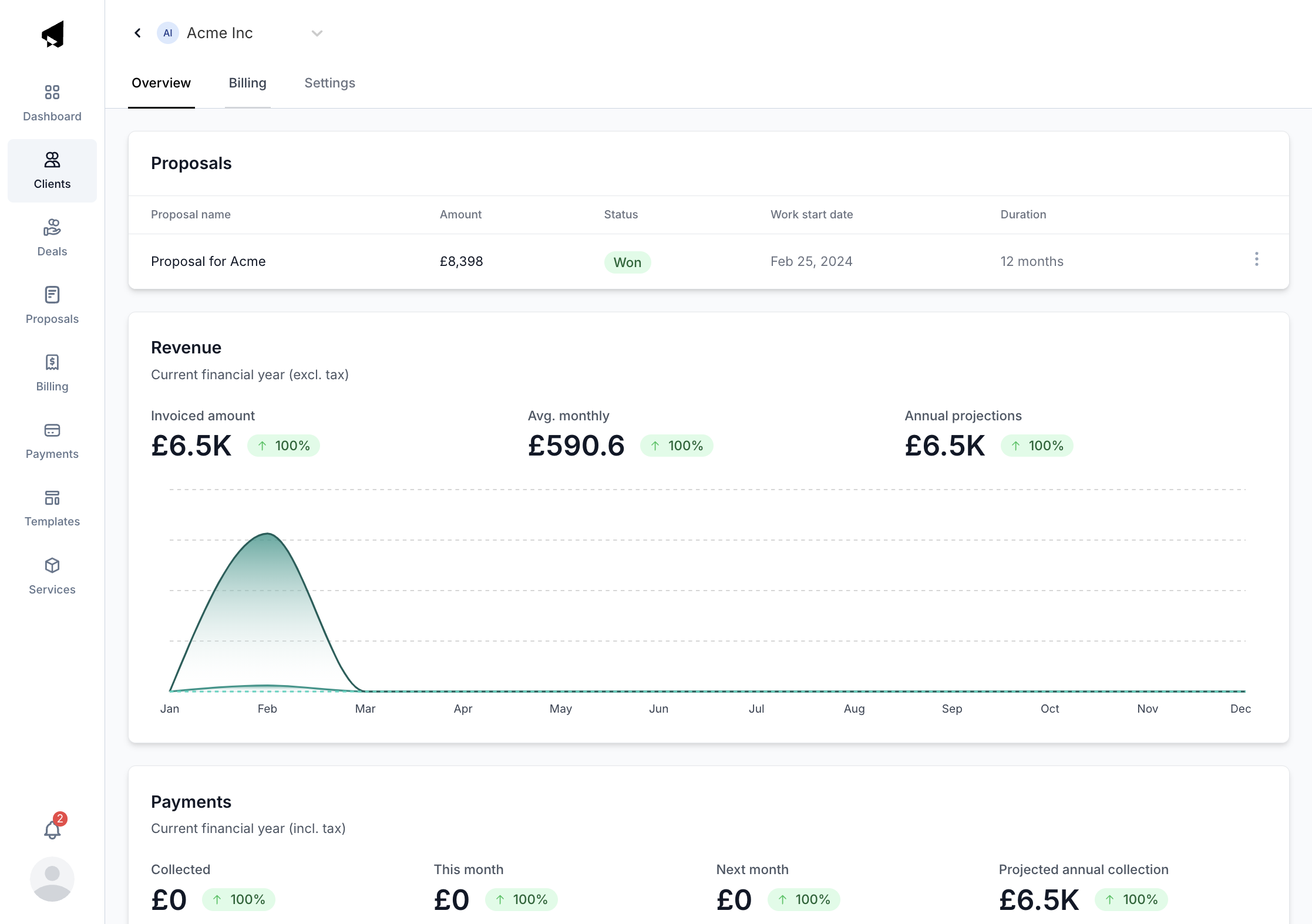The width and height of the screenshot is (1312, 924).
Task: Click the 100% badge beside This month
Action: [x=521, y=899]
